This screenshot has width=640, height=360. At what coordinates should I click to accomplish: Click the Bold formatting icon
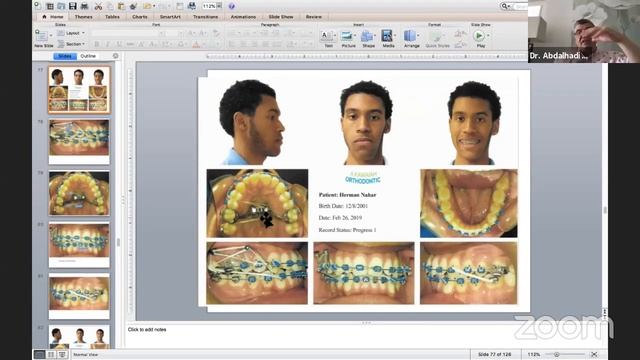point(97,44)
